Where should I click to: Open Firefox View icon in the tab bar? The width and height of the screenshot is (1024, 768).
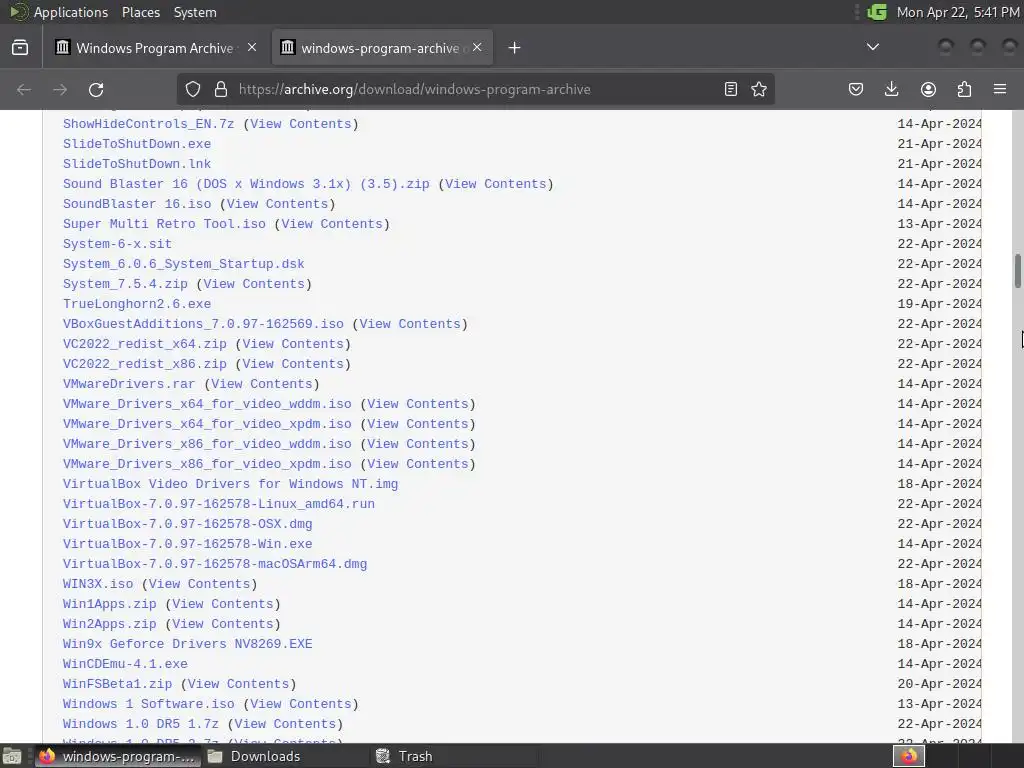pyautogui.click(x=20, y=48)
